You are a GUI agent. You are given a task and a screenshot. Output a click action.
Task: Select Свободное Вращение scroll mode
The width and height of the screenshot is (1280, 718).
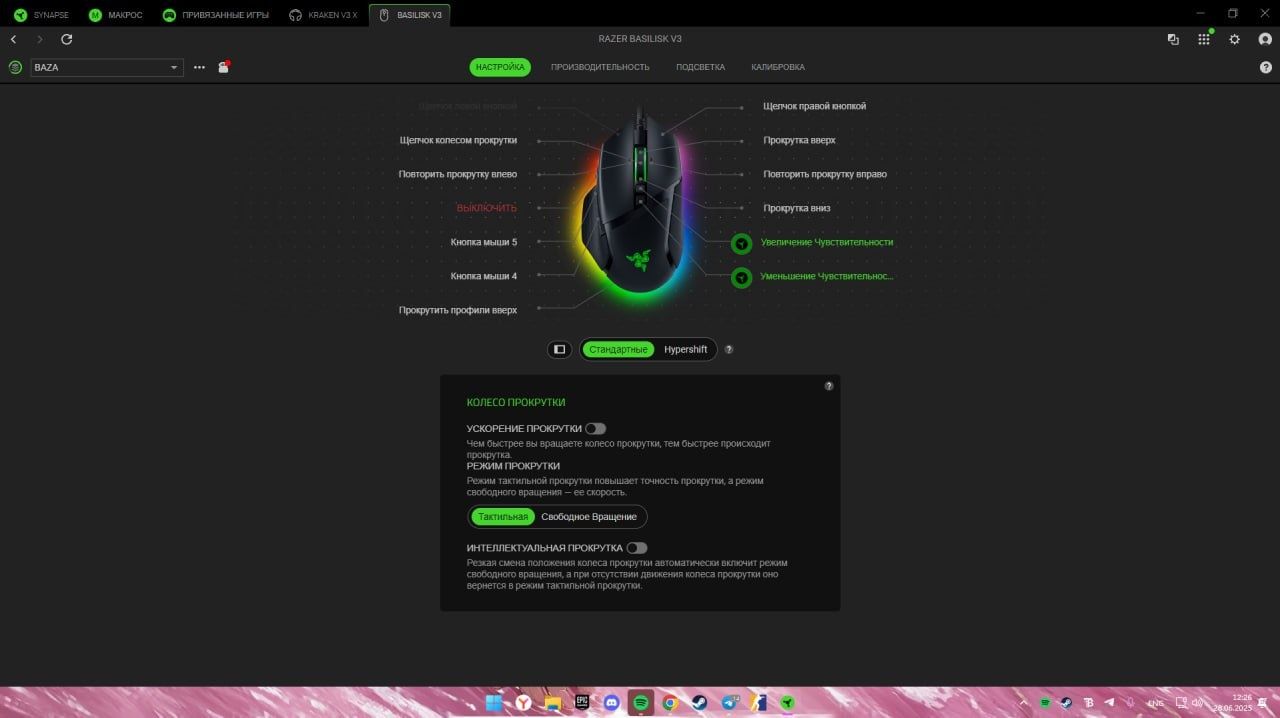589,517
